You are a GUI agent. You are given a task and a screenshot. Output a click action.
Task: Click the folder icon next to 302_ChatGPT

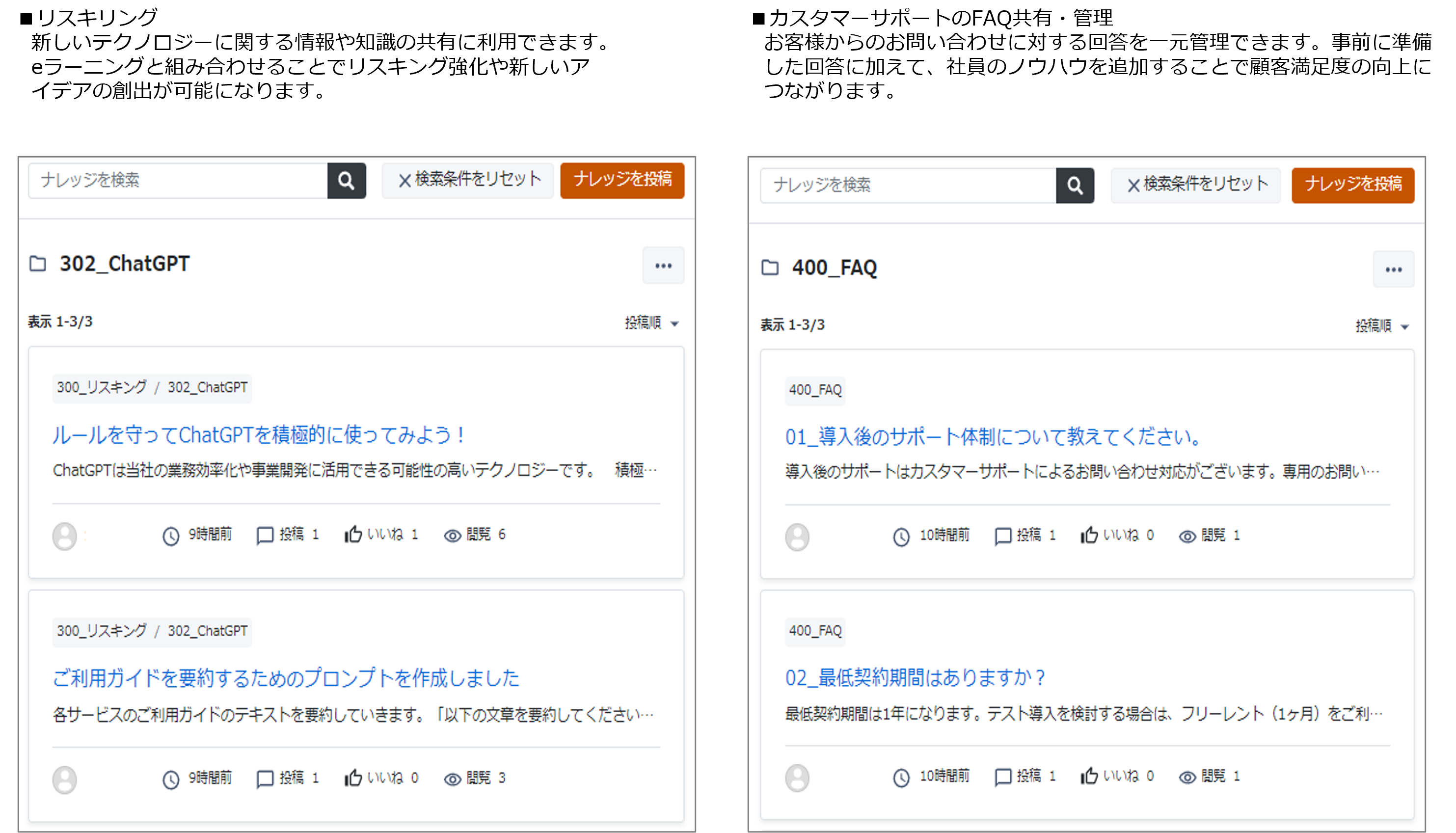click(38, 264)
